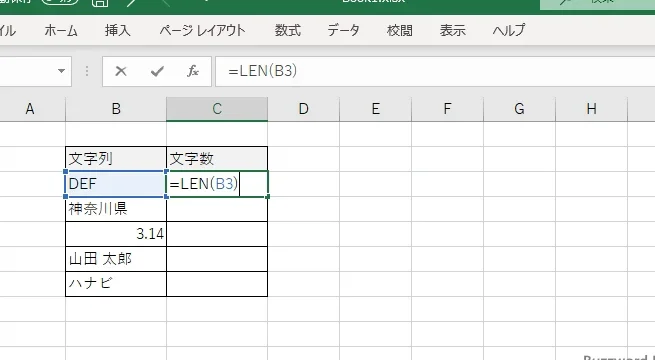Click the cell labeled 文字数

point(217,159)
